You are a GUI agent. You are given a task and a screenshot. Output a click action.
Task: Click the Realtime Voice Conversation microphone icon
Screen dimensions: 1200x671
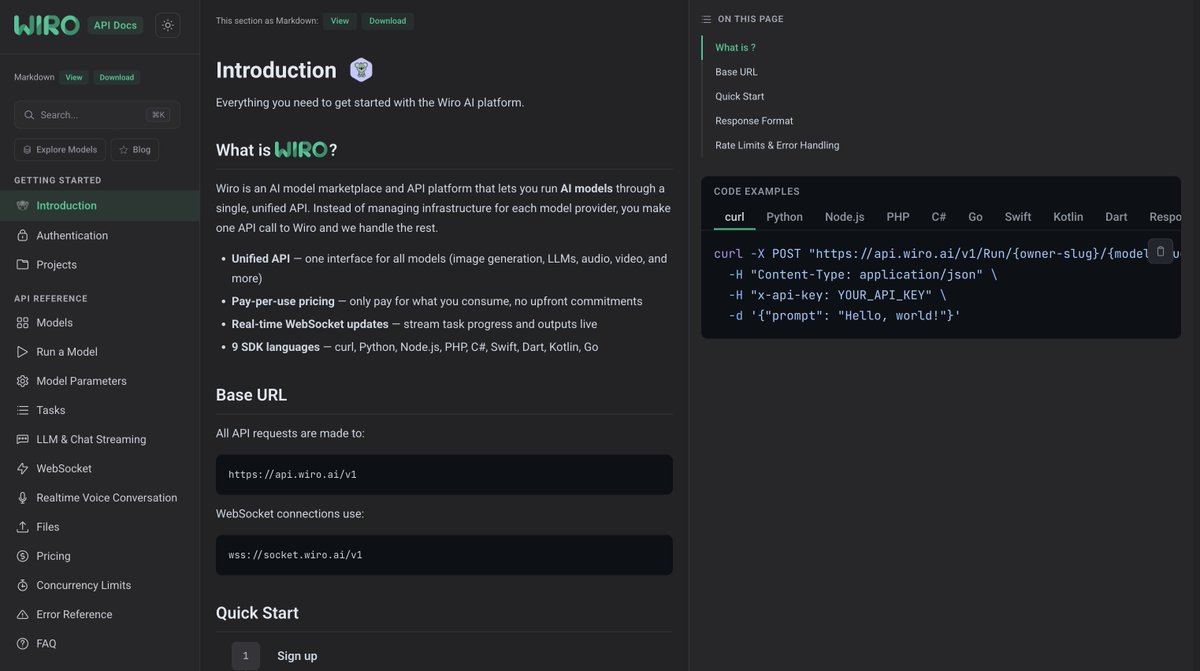23,498
